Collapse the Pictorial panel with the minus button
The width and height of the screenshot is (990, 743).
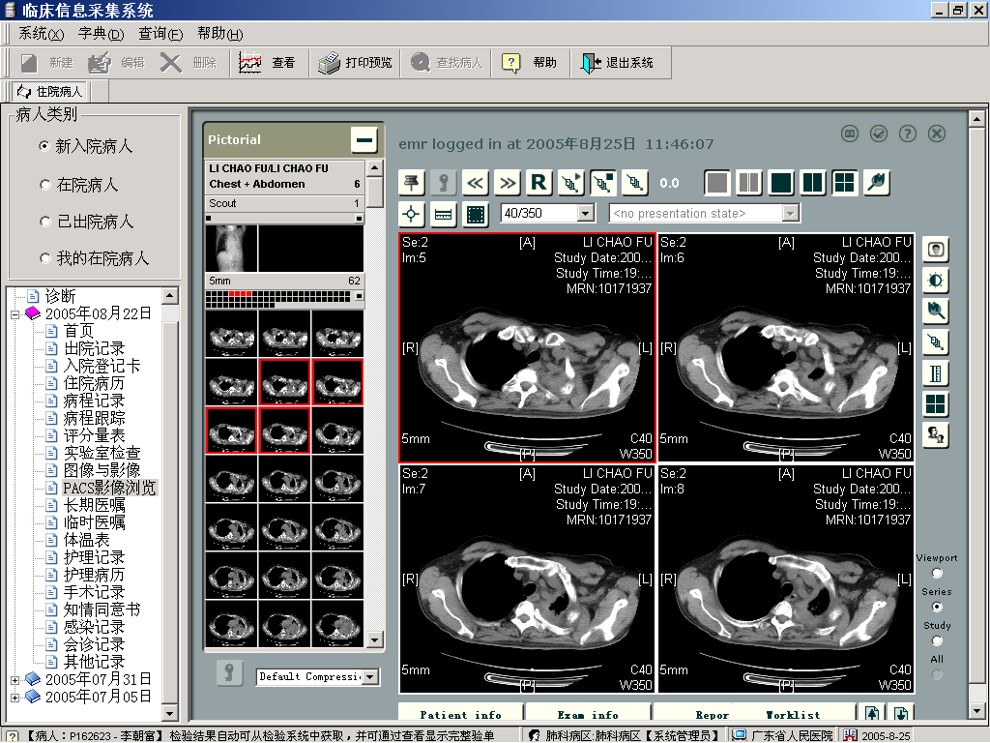pyautogui.click(x=364, y=140)
